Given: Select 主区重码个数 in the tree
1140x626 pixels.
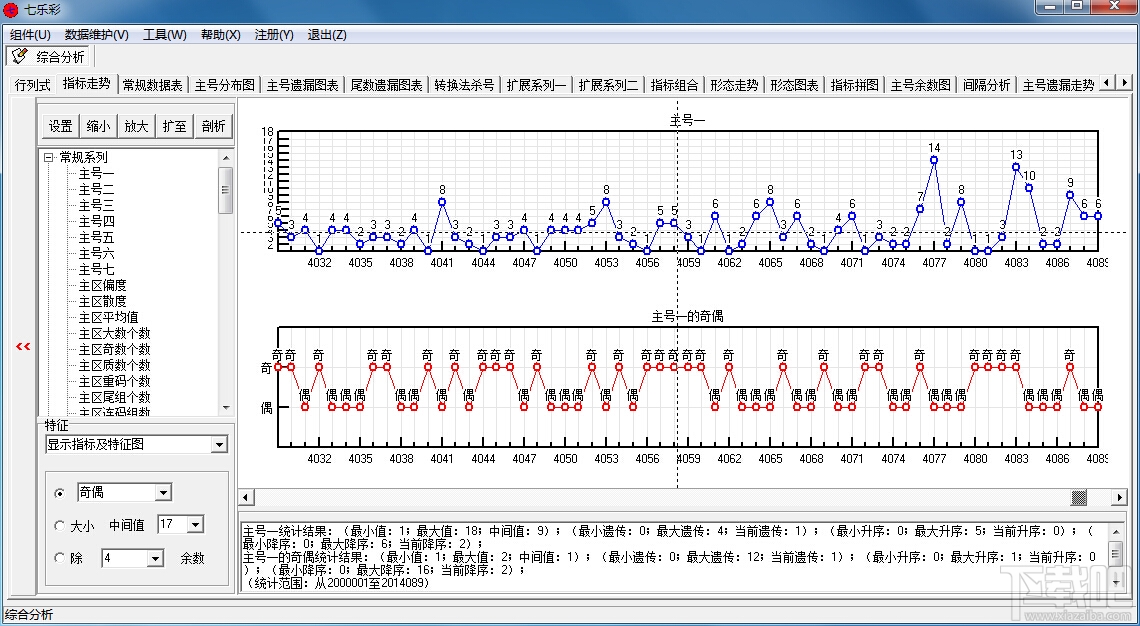Looking at the screenshot, I should pos(115,381).
